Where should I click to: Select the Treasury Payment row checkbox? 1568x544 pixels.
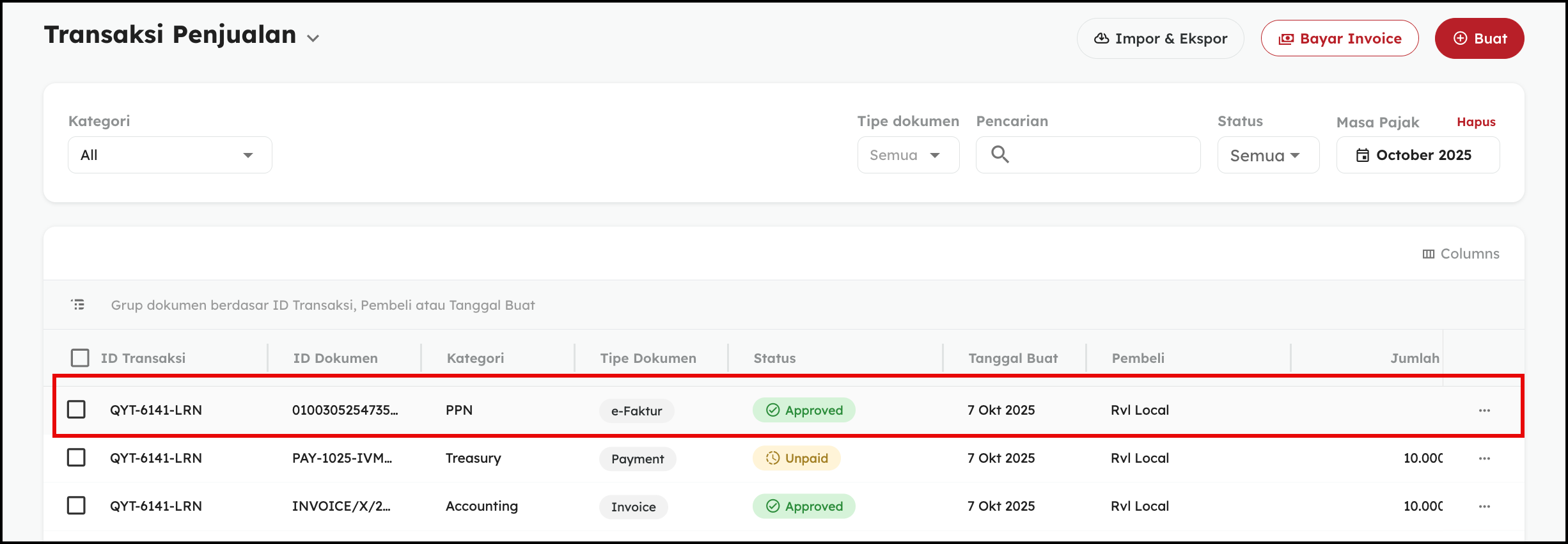click(x=76, y=458)
